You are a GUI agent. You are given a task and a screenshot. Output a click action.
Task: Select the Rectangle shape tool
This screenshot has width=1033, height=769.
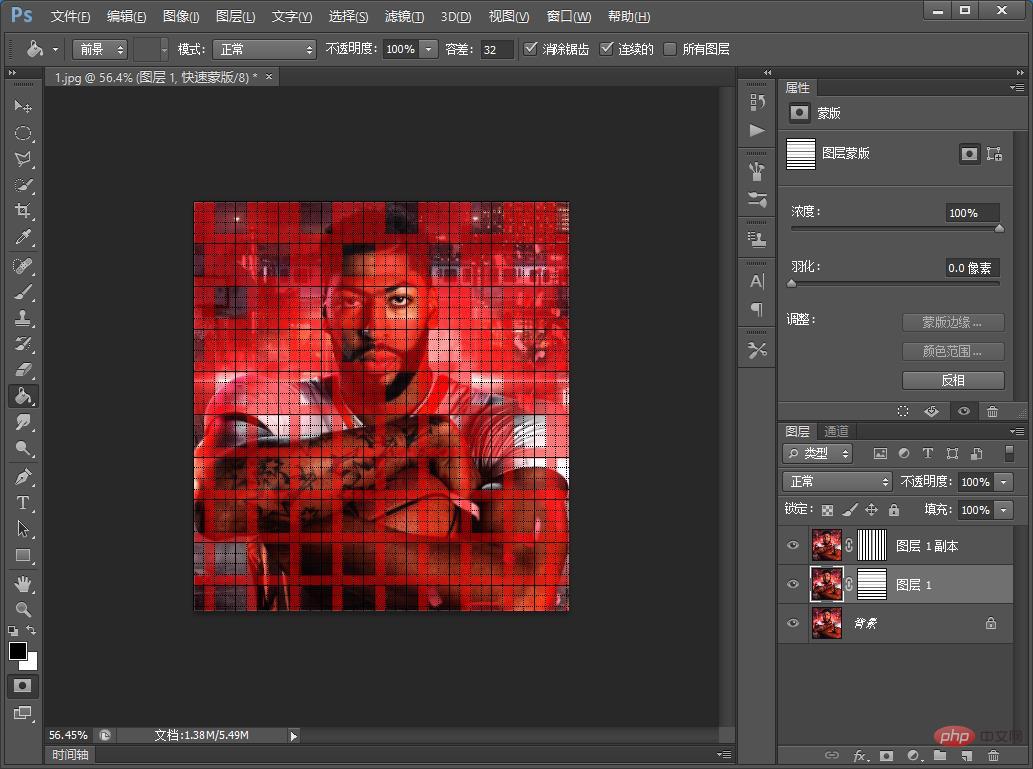[22, 555]
